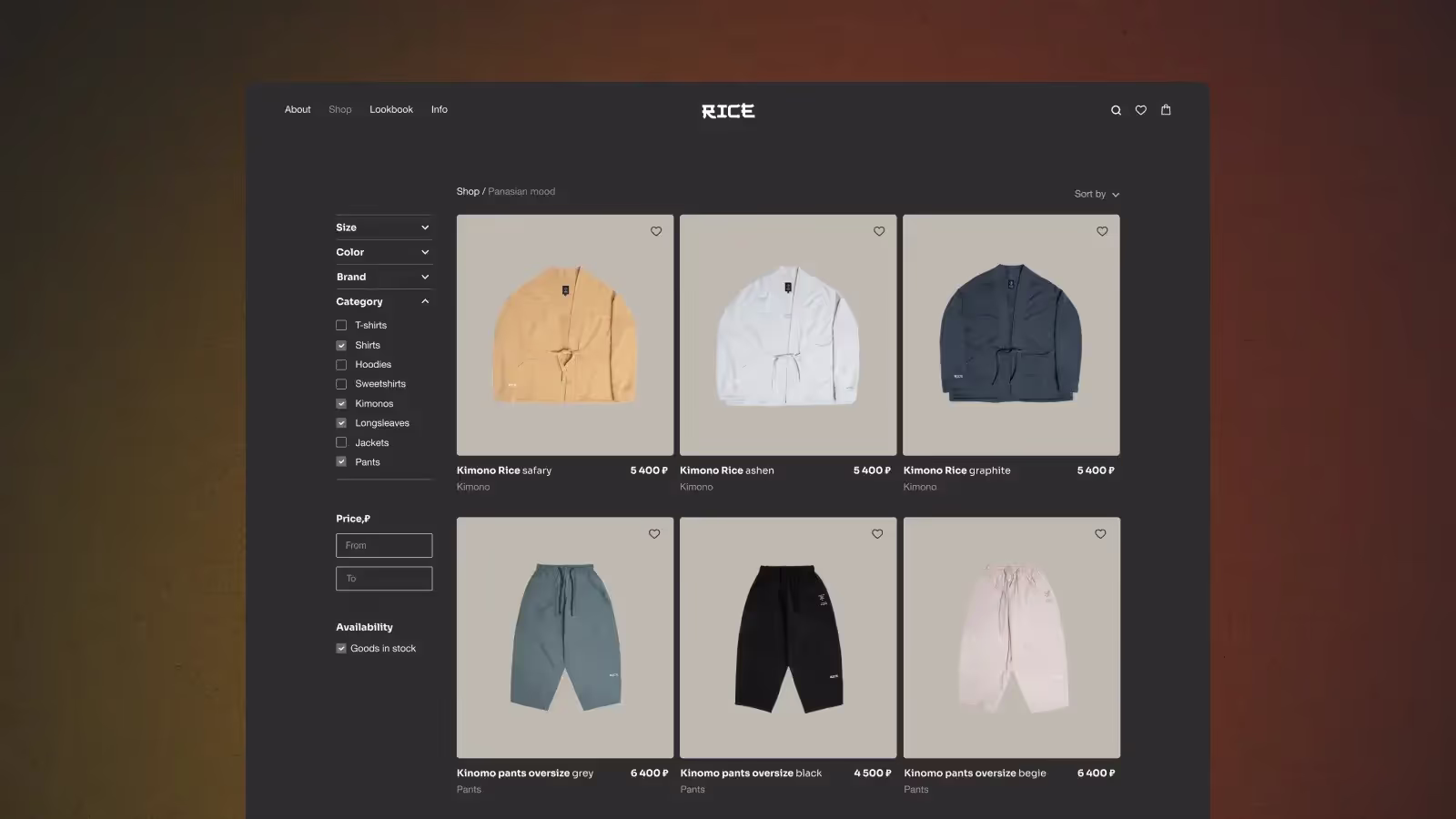Open the About page
This screenshot has width=1456, height=819.
[x=298, y=109]
